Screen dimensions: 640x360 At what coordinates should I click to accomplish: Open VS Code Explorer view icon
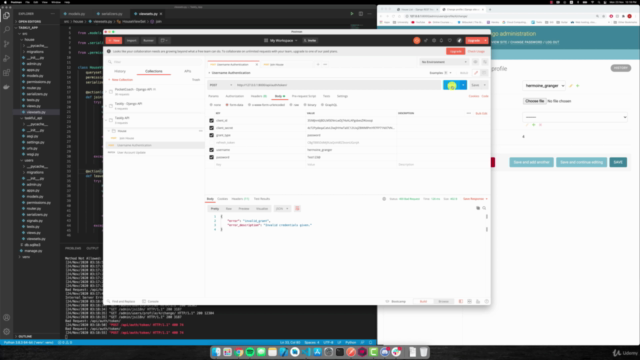point(7,16)
